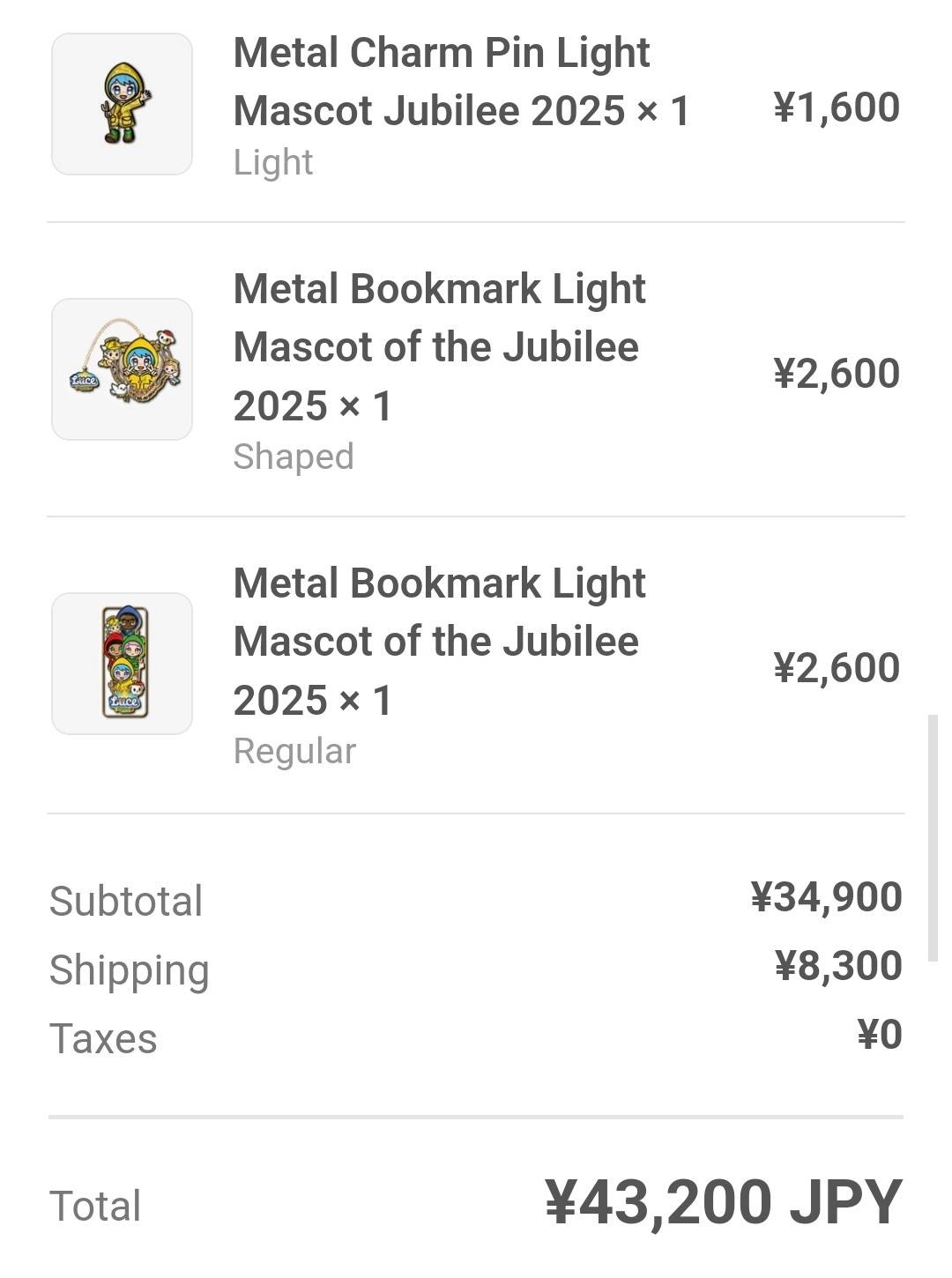Tap the Regular bookmark product thumbnail
This screenshot has height=1278, width=952.
pos(122,664)
